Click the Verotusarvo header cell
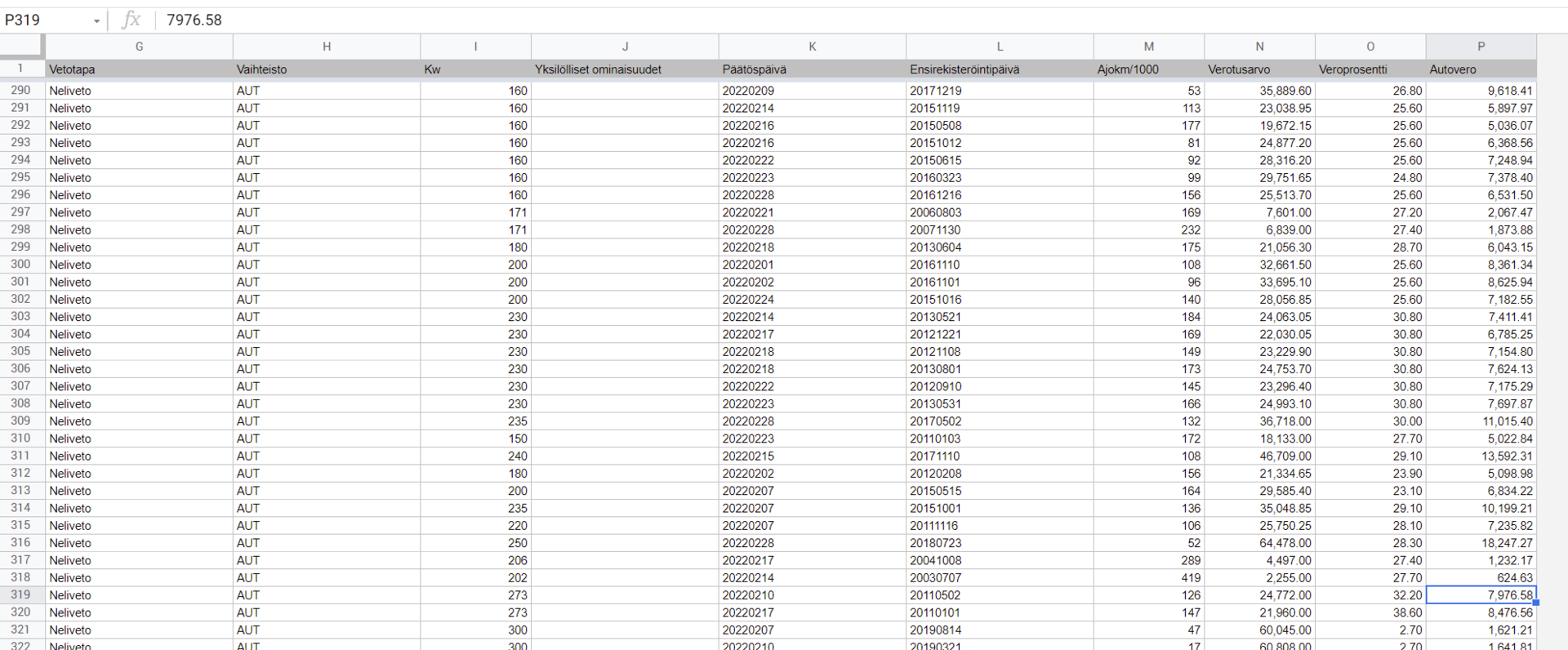This screenshot has height=650, width=1568. tap(1259, 69)
